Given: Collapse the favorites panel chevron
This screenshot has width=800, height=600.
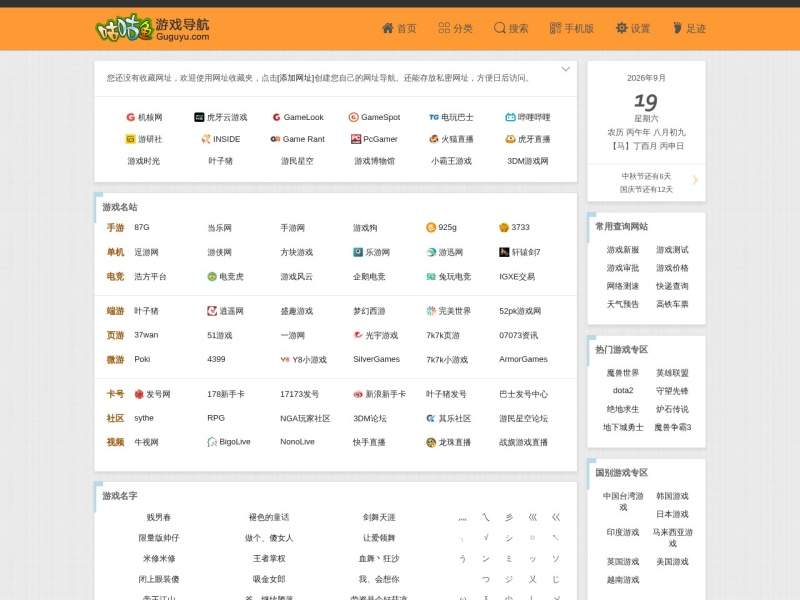Looking at the screenshot, I should pos(565,69).
